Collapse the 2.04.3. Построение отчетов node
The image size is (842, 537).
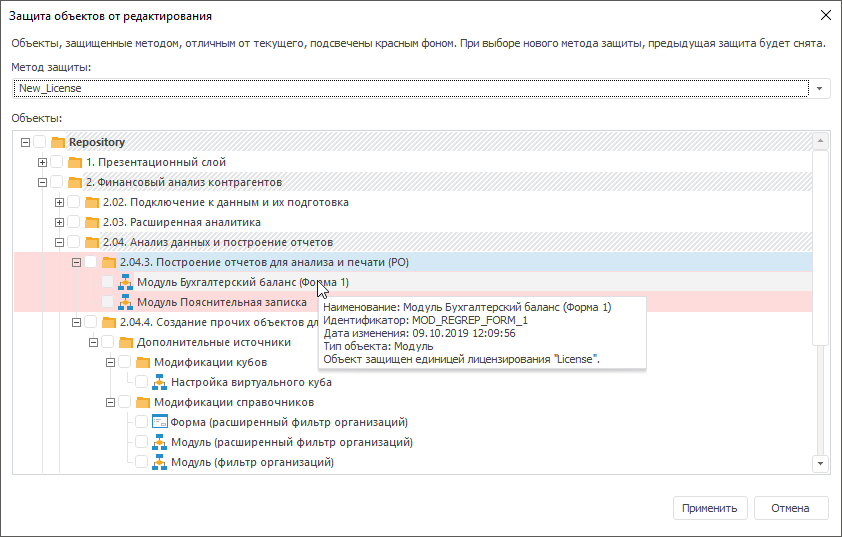pyautogui.click(x=76, y=262)
